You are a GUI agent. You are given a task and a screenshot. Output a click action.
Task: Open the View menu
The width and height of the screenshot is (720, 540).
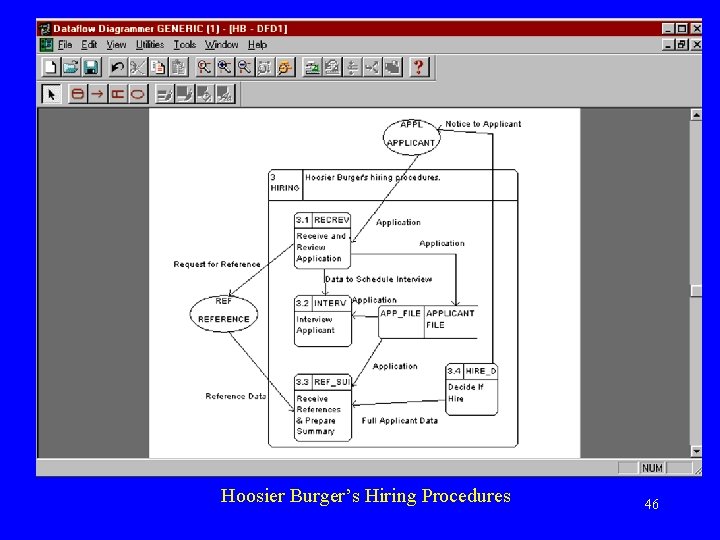click(116, 45)
